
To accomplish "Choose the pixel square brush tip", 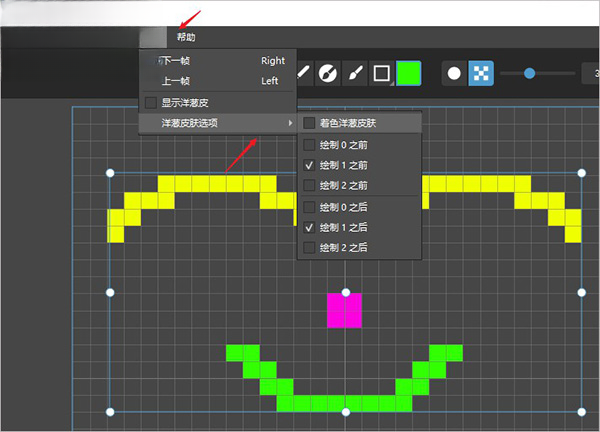I will pos(481,73).
